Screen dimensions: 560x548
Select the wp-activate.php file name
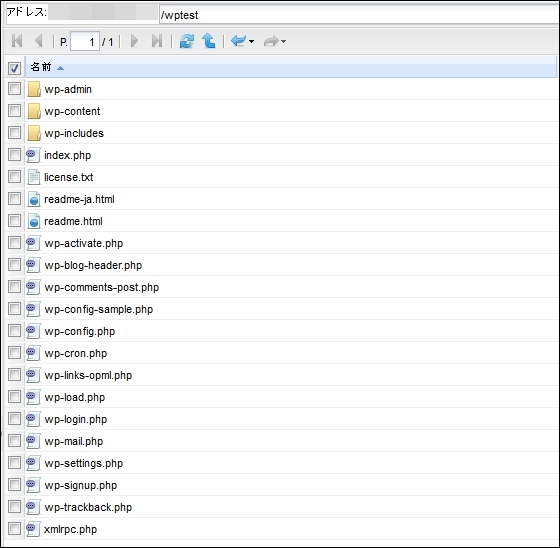click(x=84, y=244)
